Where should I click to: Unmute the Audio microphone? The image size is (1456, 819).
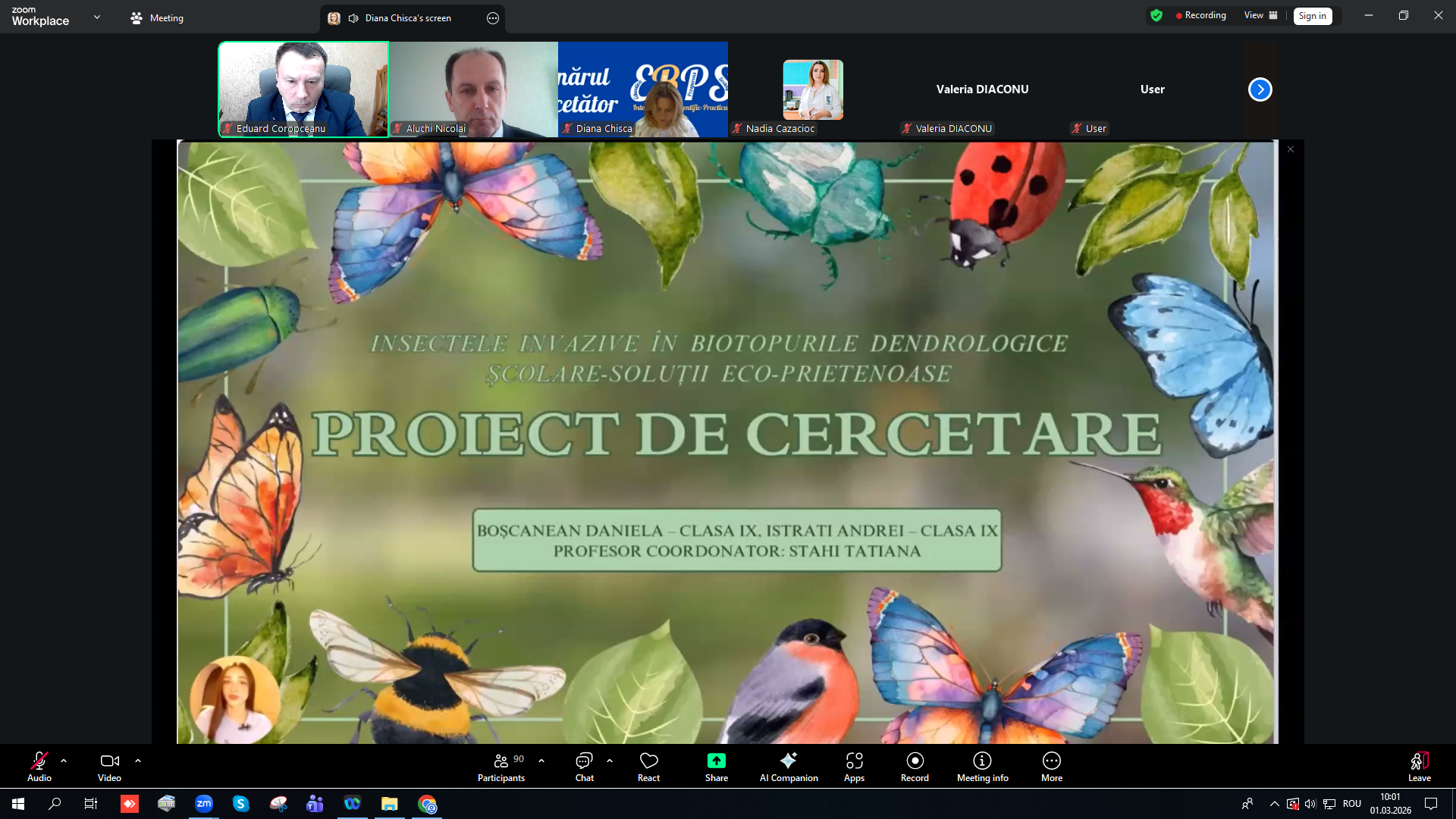click(x=39, y=765)
